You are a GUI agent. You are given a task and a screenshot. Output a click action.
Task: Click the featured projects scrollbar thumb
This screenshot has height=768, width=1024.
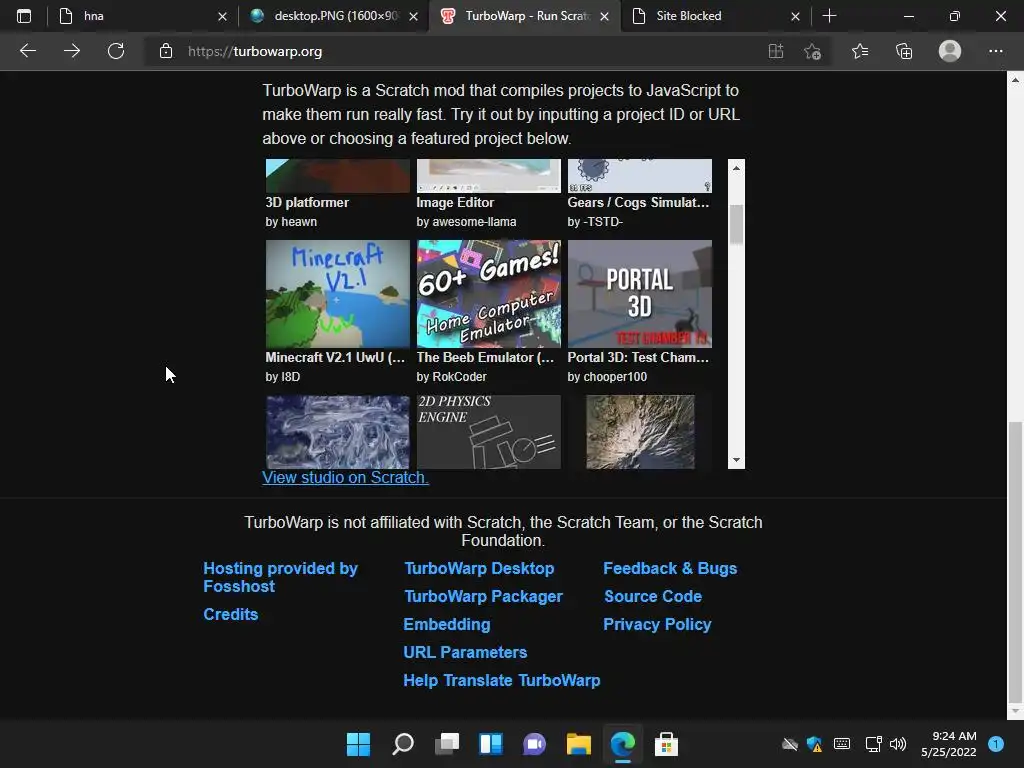tap(736, 224)
